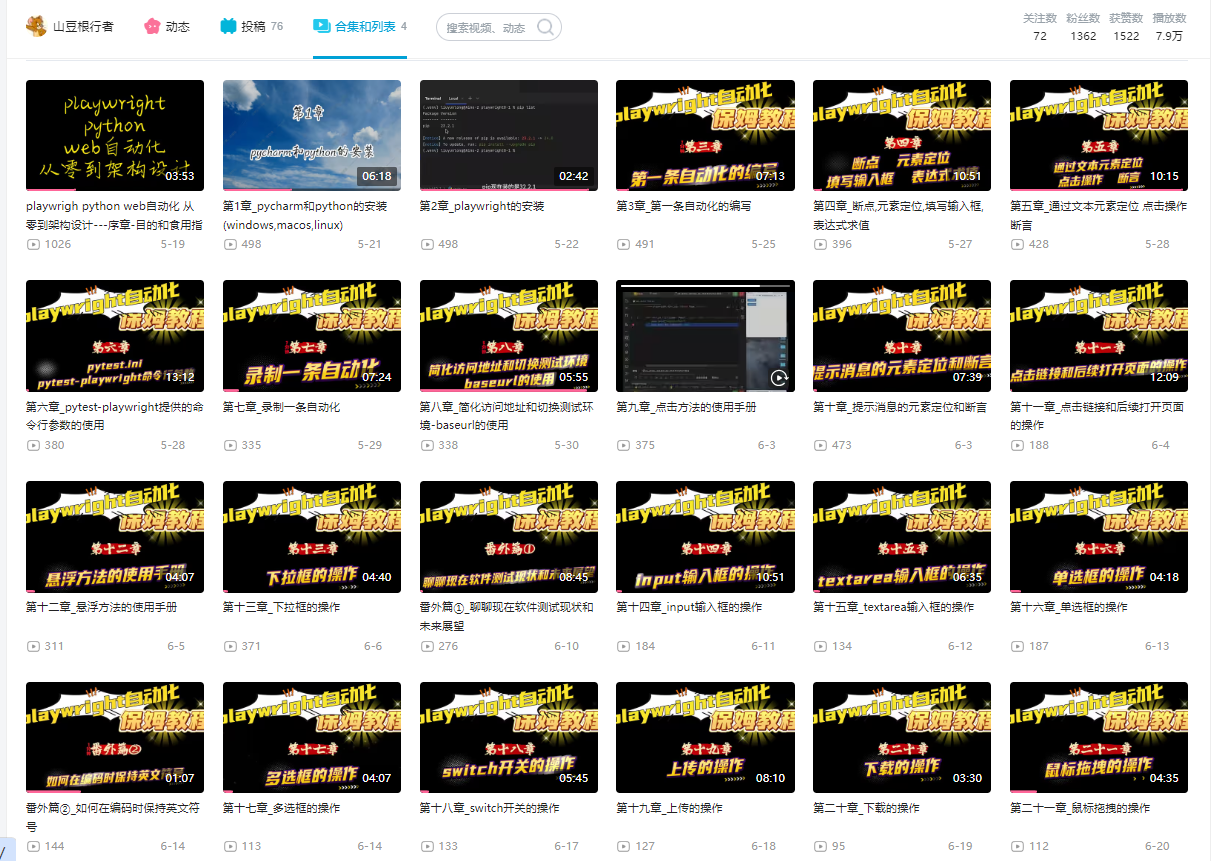Click title link 第十六章_单选框的操作

(x=1069, y=607)
